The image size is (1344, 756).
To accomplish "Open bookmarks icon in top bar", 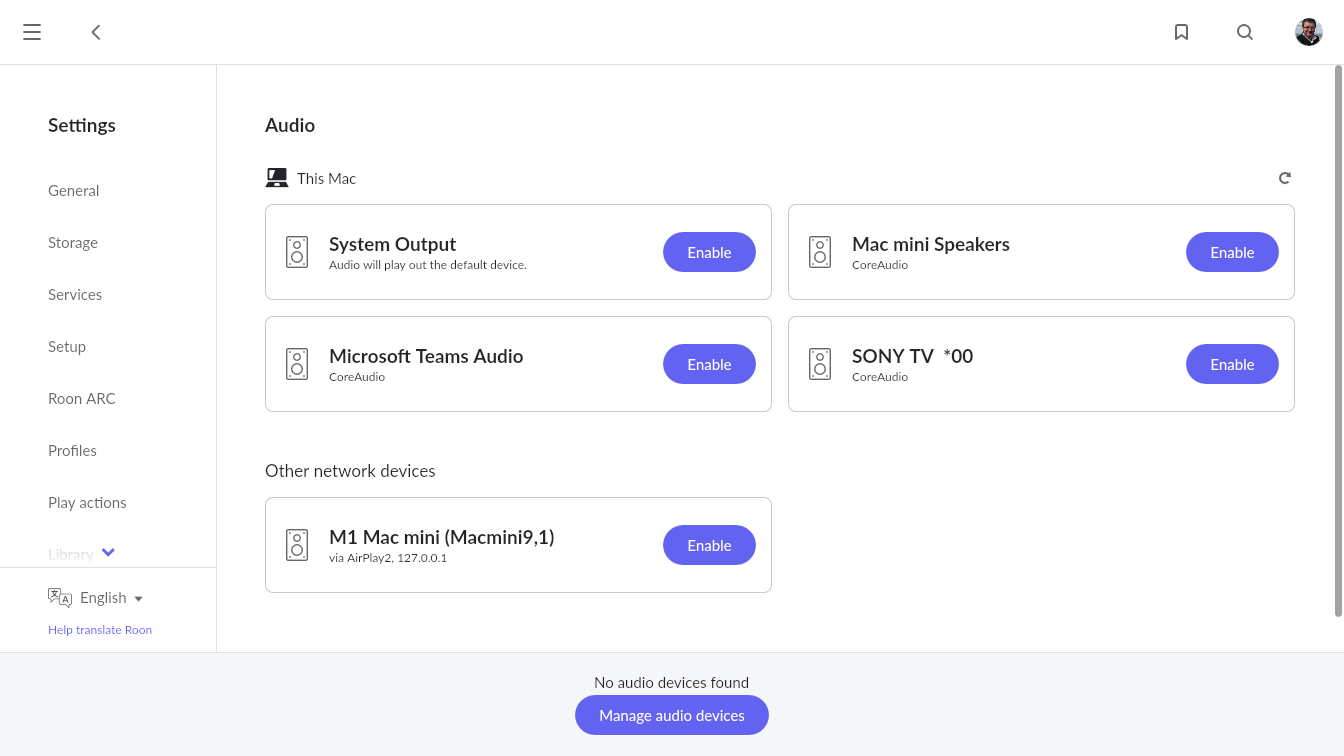I will click(1181, 32).
